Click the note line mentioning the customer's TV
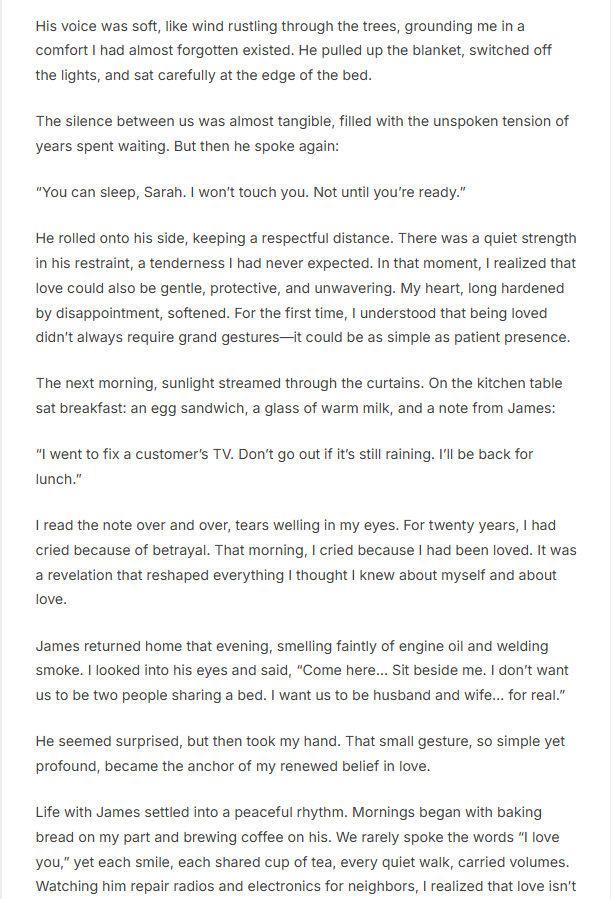611x899 pixels. 285,454
